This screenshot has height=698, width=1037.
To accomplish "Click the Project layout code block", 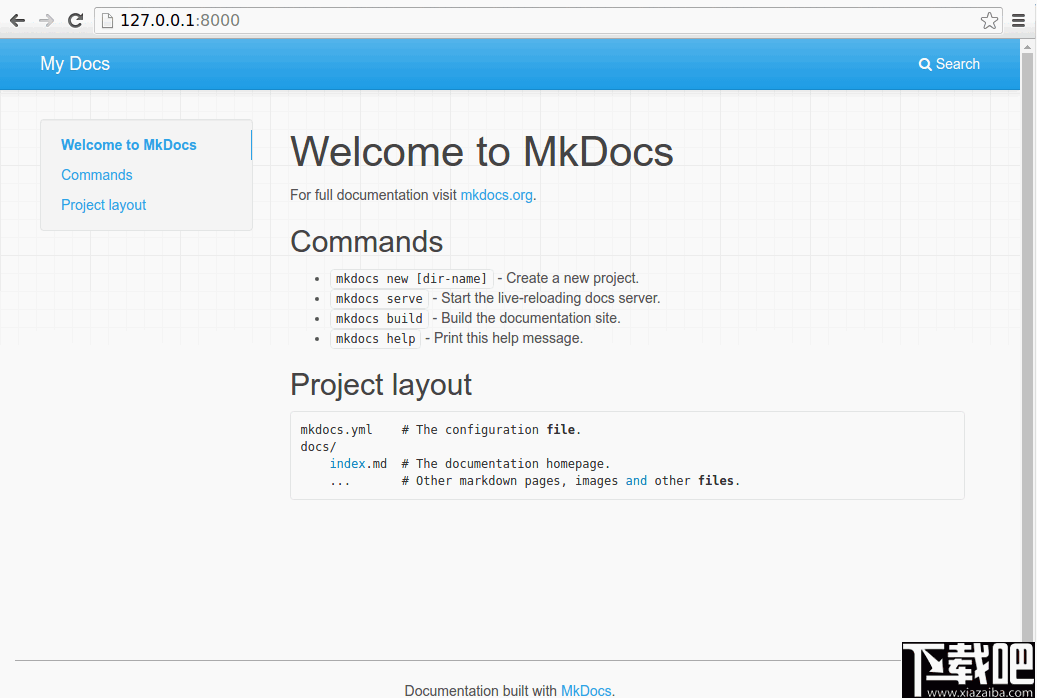I will tap(626, 454).
